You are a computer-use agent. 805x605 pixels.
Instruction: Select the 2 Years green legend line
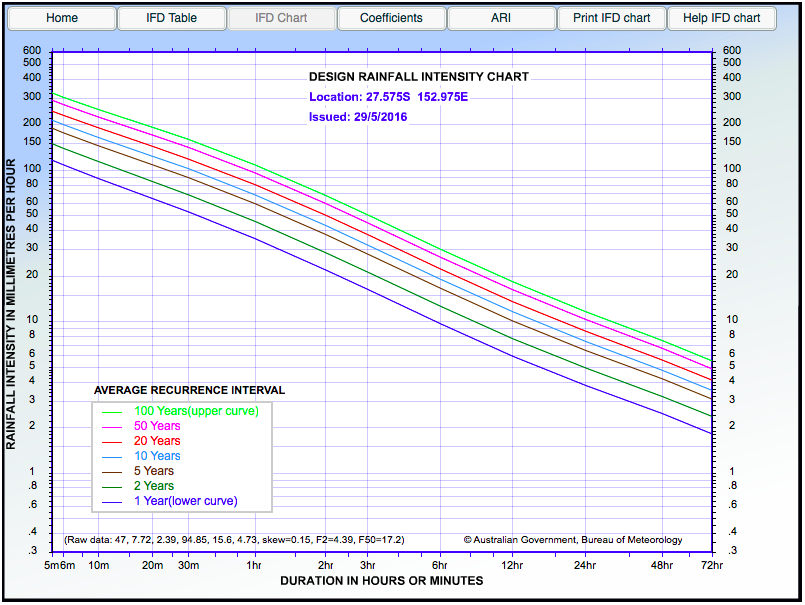152,486
